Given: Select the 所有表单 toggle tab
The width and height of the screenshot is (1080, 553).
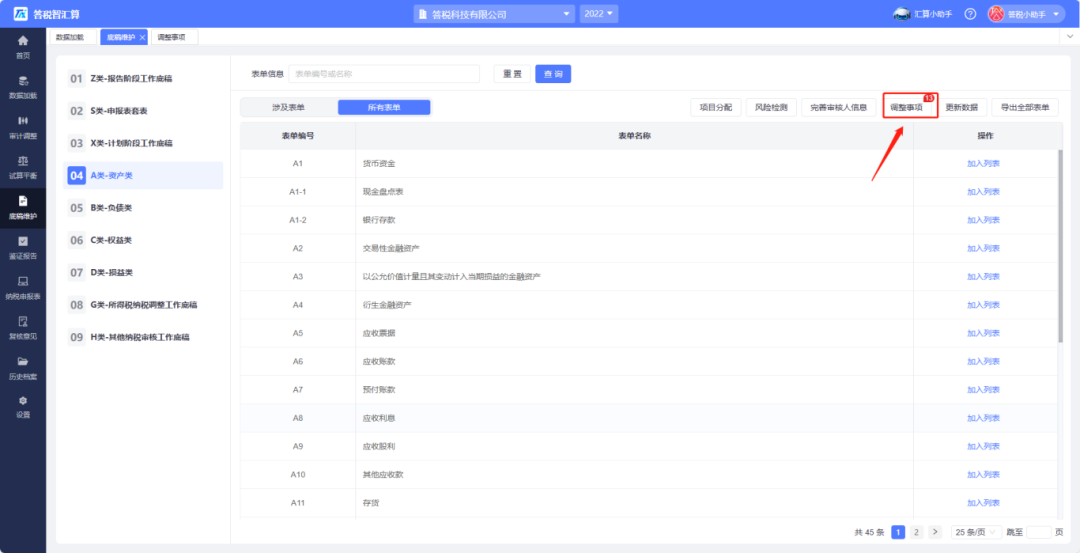Looking at the screenshot, I should click(384, 107).
